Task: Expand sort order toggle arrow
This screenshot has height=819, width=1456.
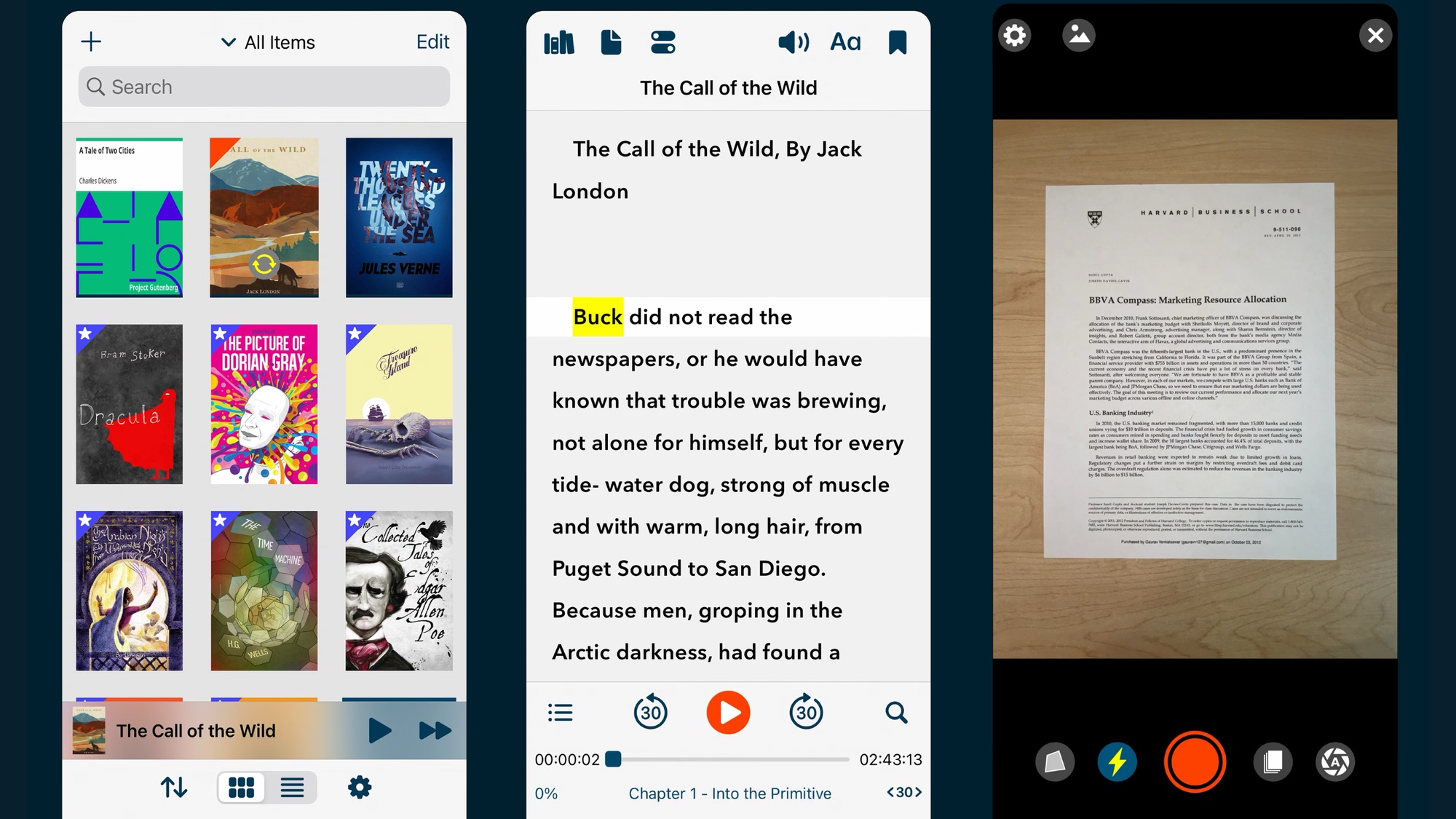Action: point(173,787)
